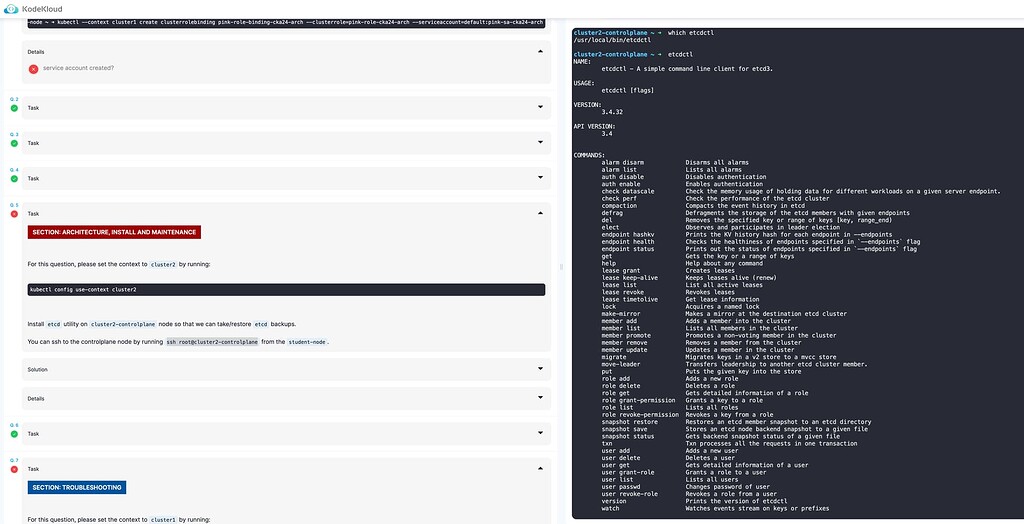
Task: Expand the Details panel under Q.5
Action: [x=541, y=398]
